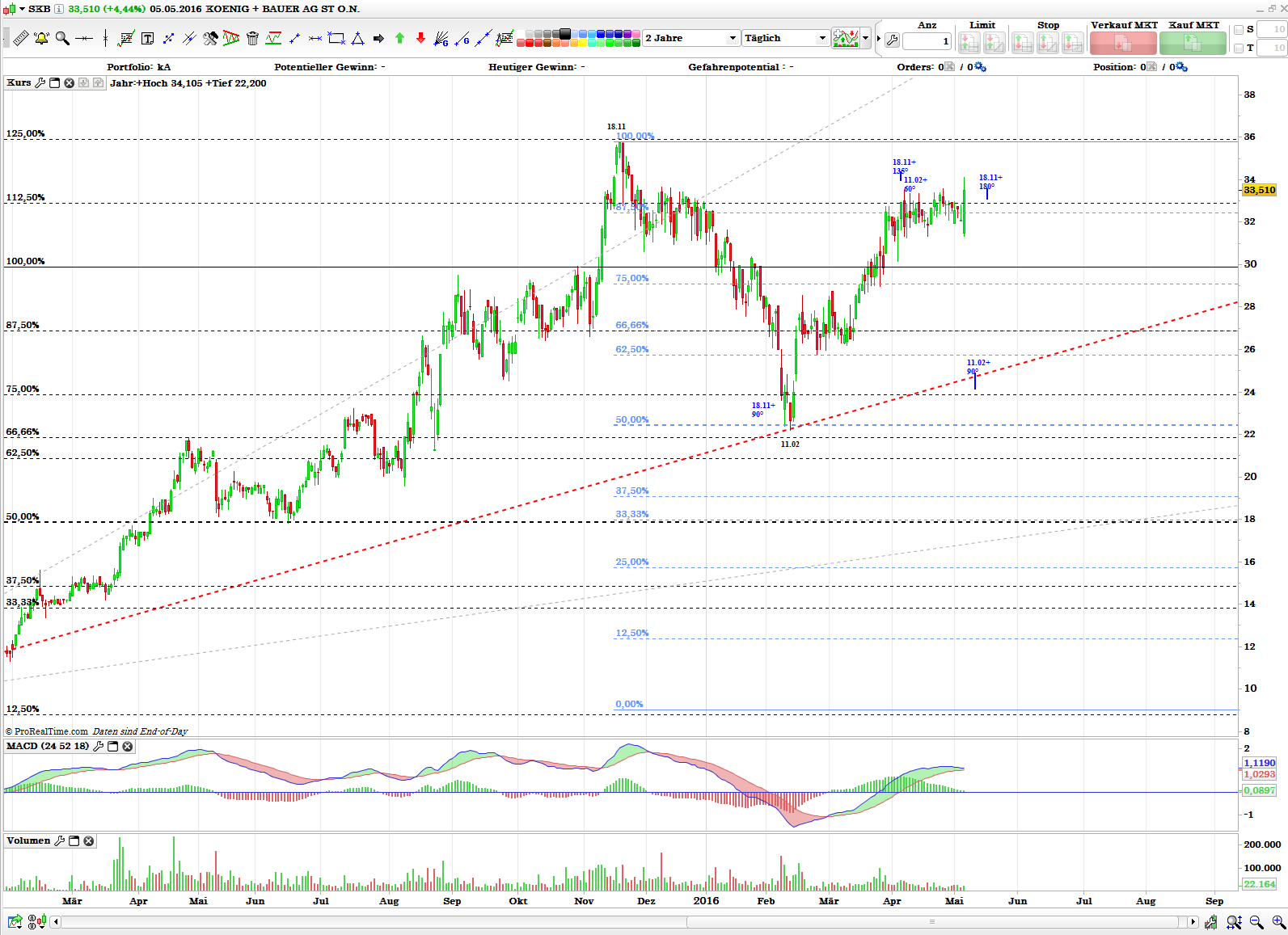Click the position gear settings icon
The width and height of the screenshot is (1288, 935).
pos(1182,67)
